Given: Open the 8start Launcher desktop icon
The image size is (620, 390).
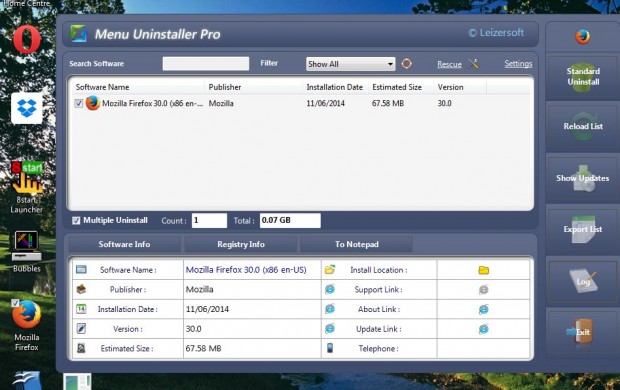Looking at the screenshot, I should (26, 187).
